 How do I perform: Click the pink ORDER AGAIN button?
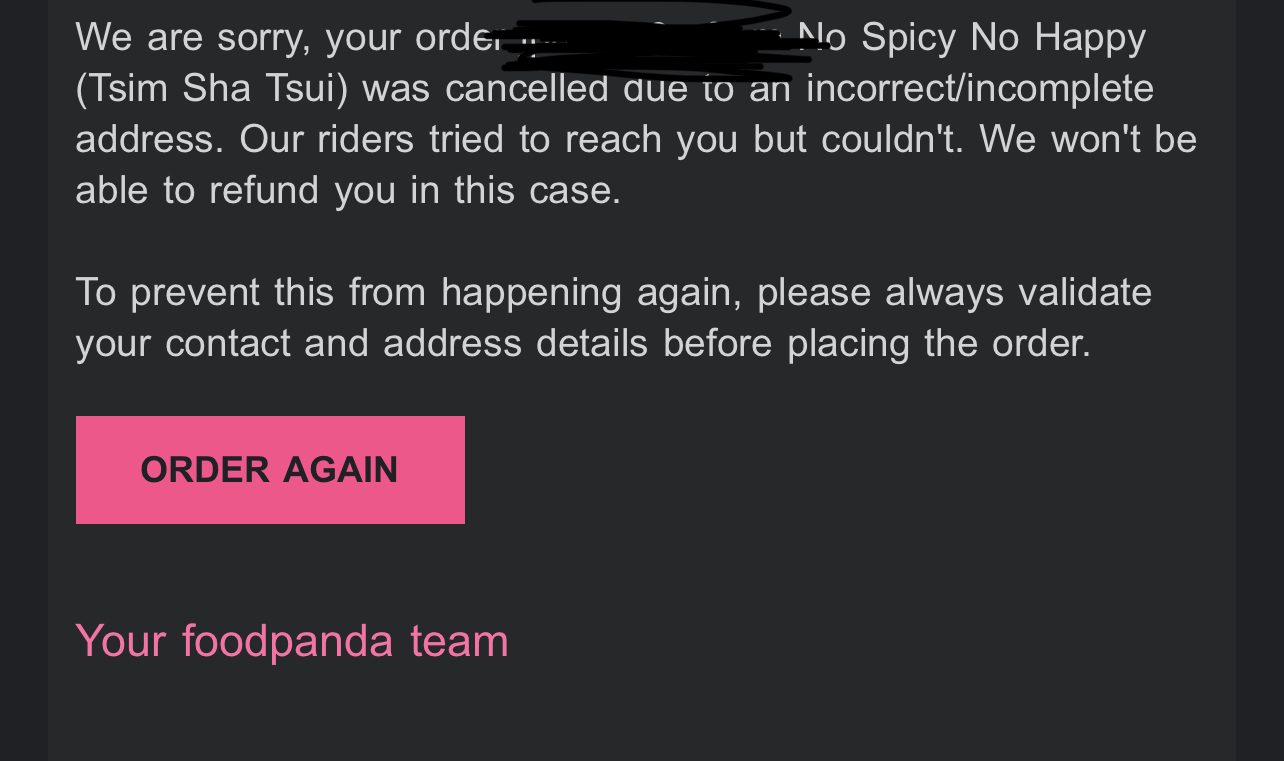(x=270, y=470)
